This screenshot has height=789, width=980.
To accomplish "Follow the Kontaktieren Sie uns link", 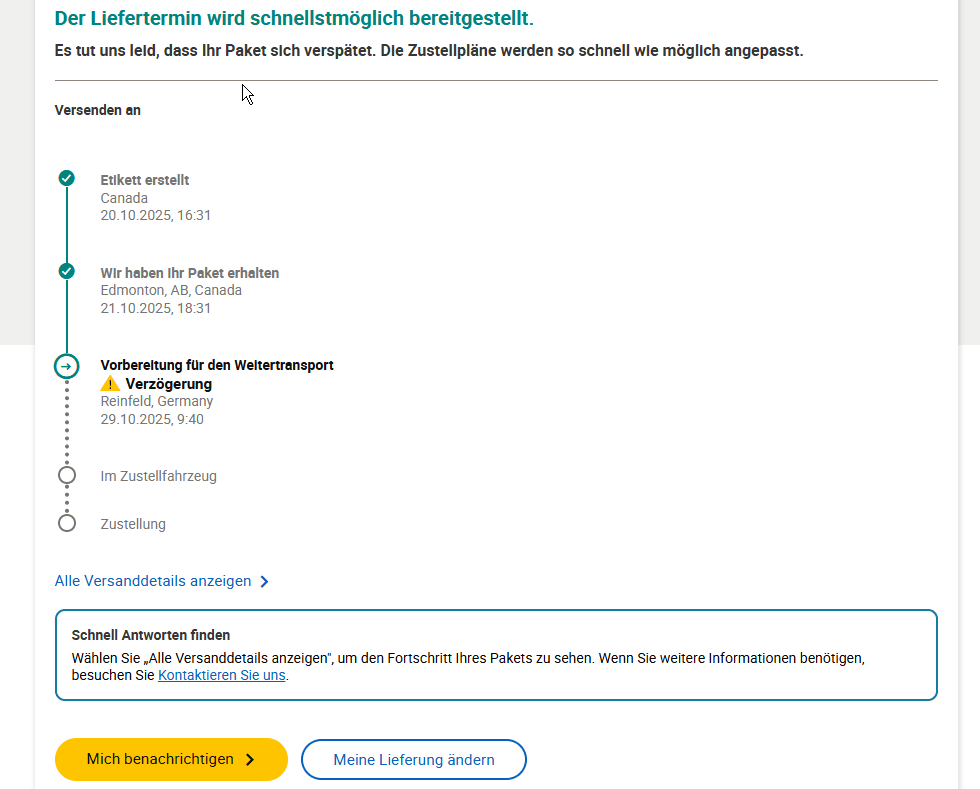I will click(x=221, y=675).
